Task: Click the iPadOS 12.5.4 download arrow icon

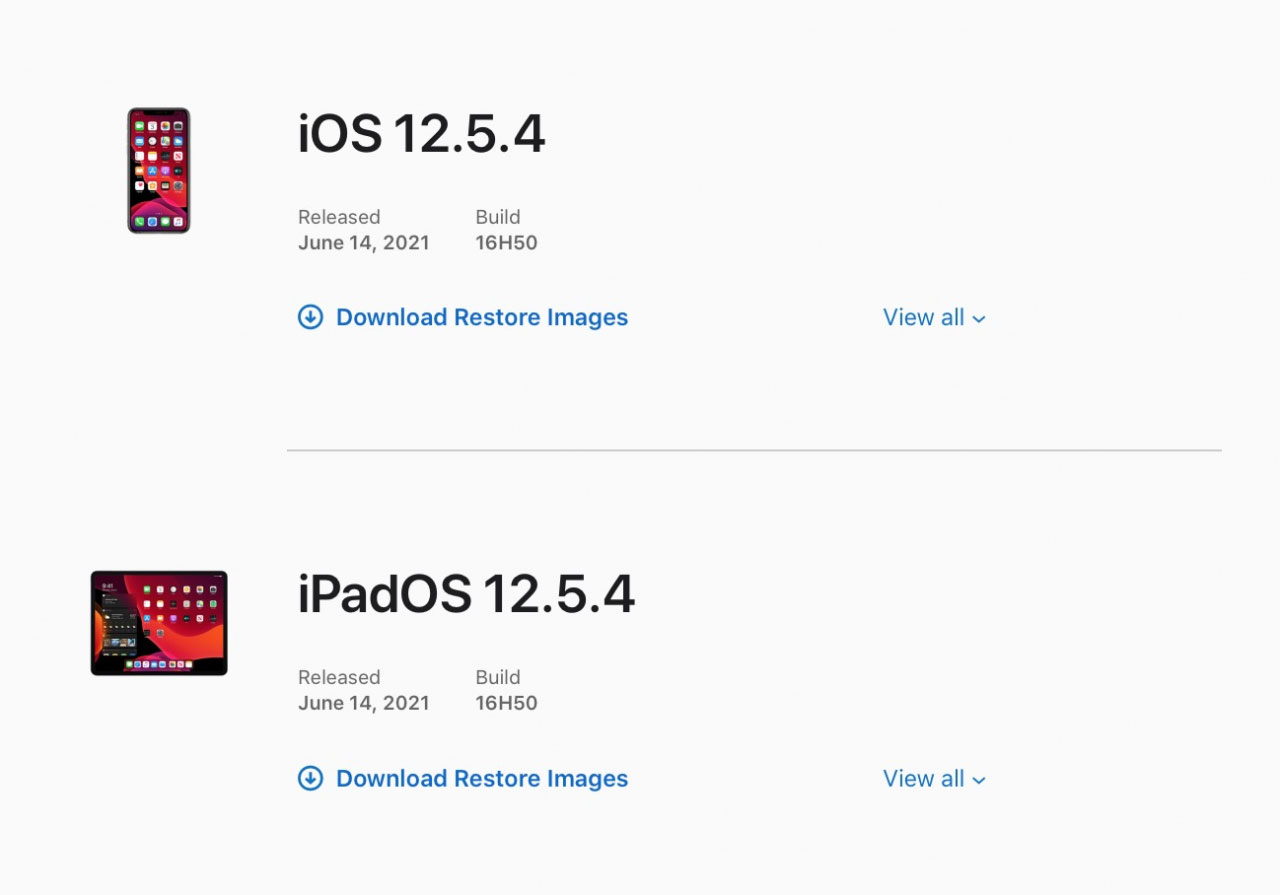Action: point(311,778)
